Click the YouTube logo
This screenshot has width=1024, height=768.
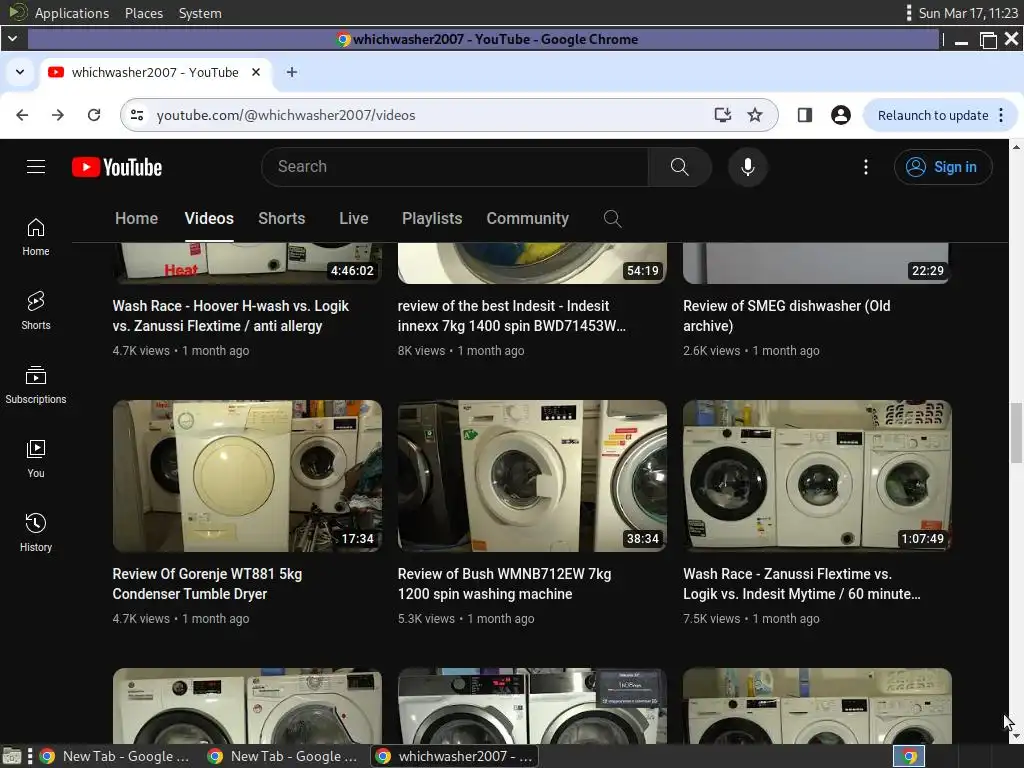117,167
